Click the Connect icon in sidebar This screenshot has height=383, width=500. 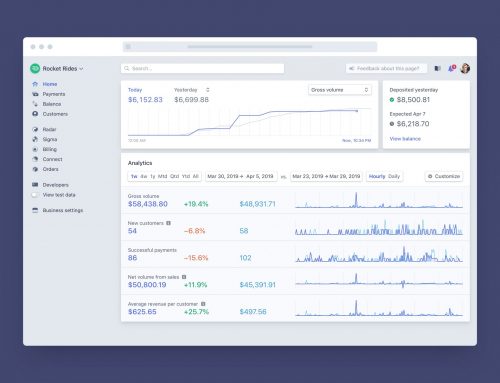coord(35,159)
